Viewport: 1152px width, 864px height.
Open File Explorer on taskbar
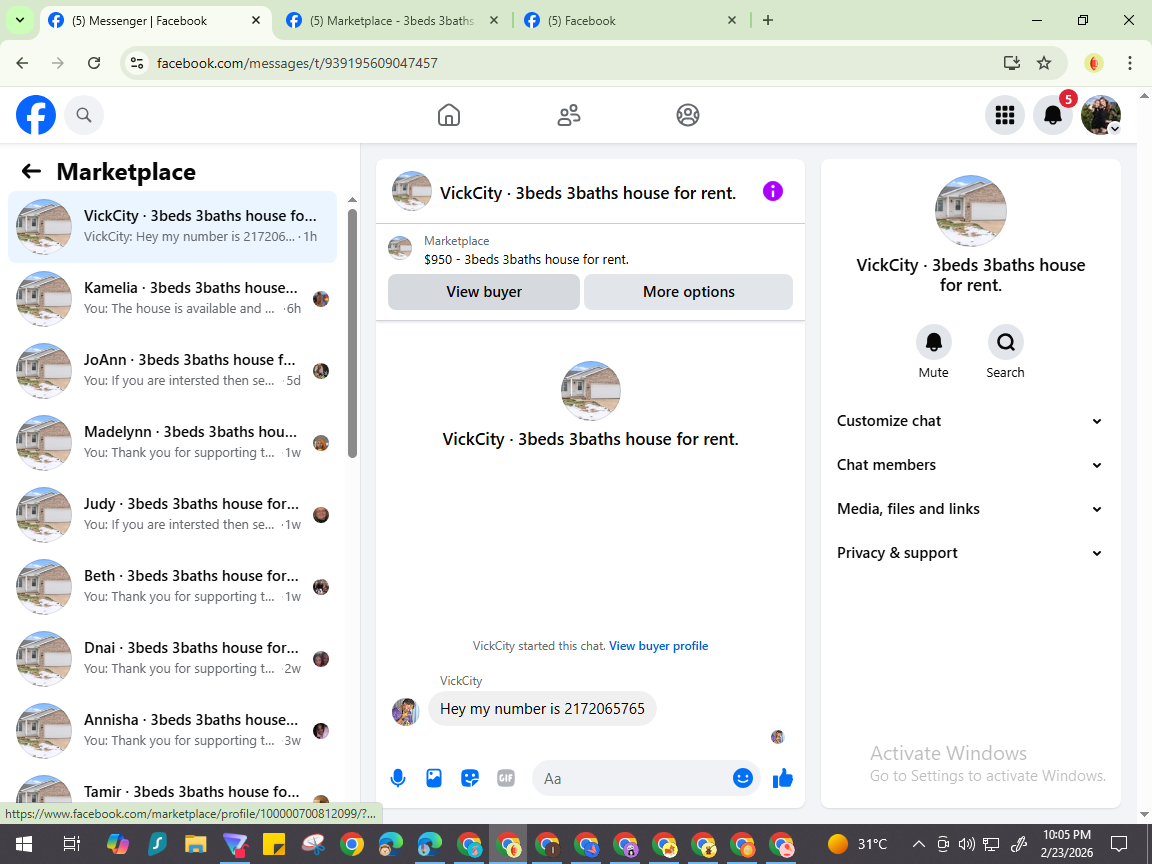coord(195,844)
